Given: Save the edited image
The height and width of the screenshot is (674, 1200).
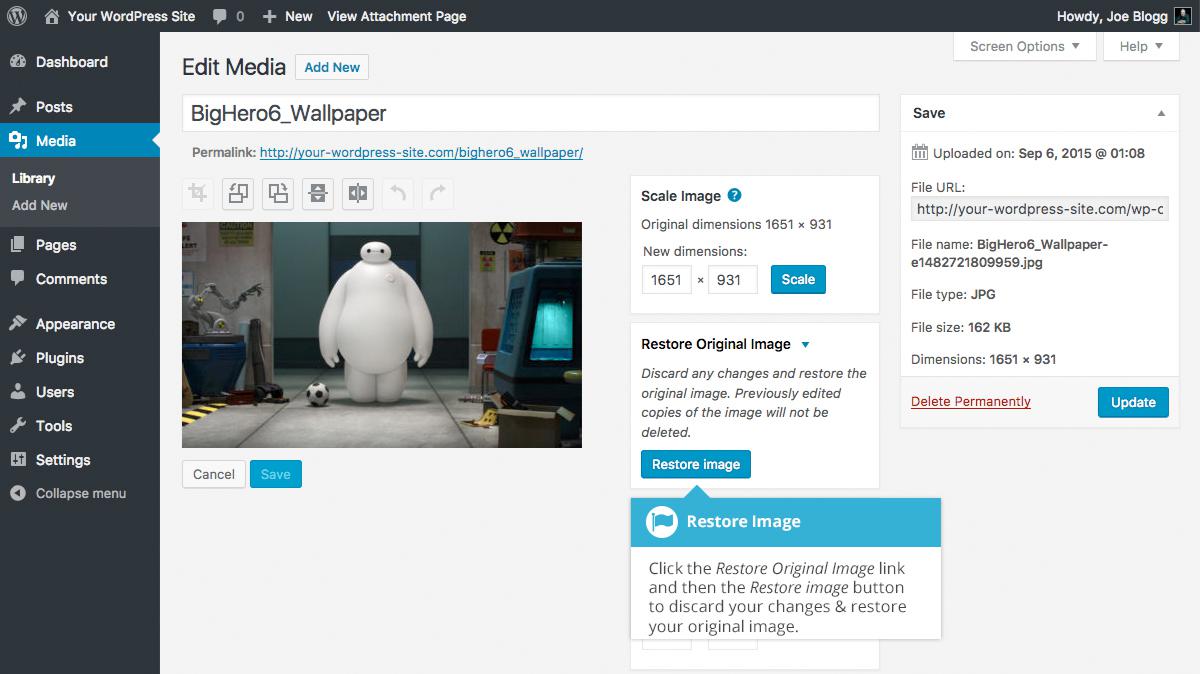Looking at the screenshot, I should [276, 474].
